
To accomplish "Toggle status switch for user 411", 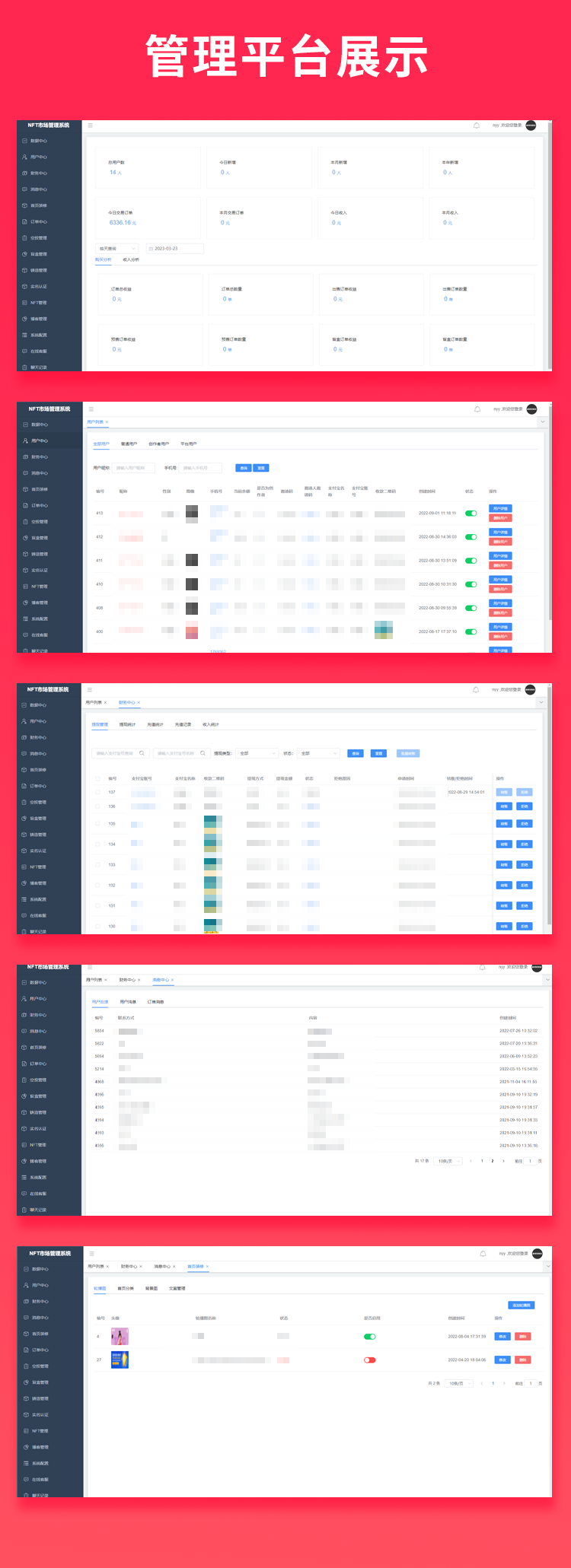I will pyautogui.click(x=471, y=561).
